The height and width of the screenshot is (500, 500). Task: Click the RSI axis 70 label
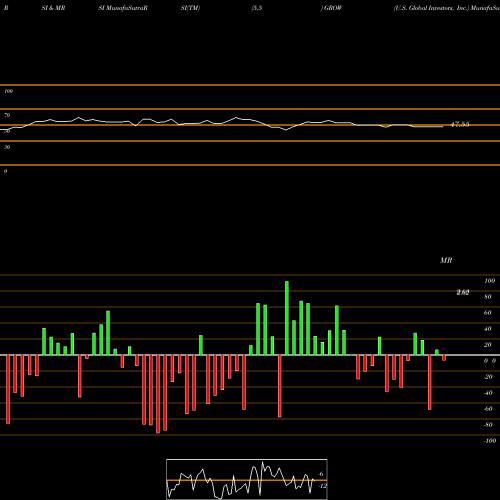pos(7,115)
